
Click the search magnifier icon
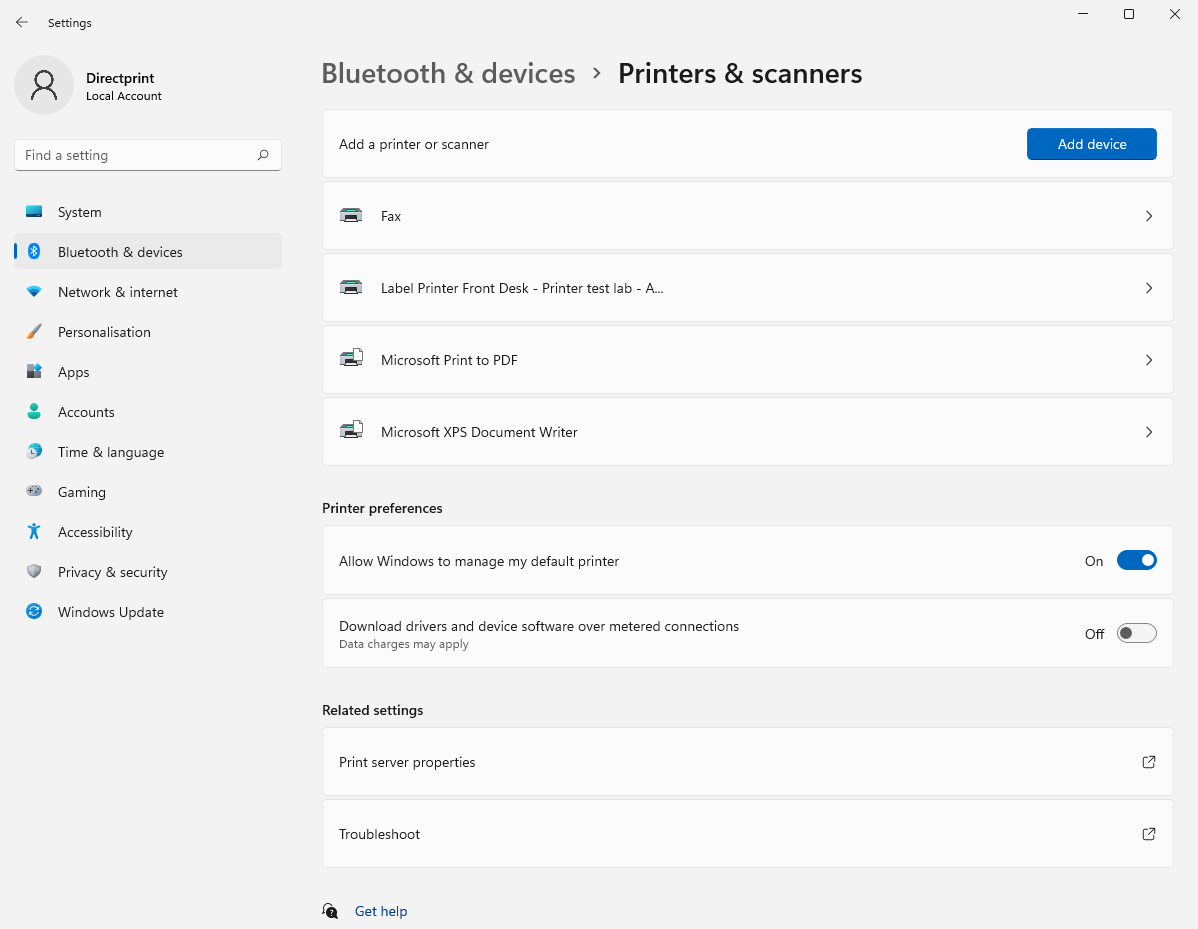(263, 155)
